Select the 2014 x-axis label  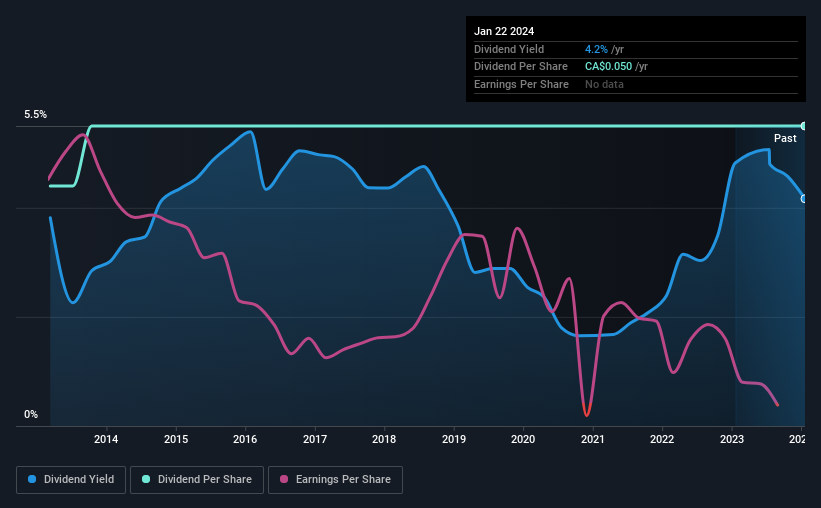coord(106,439)
